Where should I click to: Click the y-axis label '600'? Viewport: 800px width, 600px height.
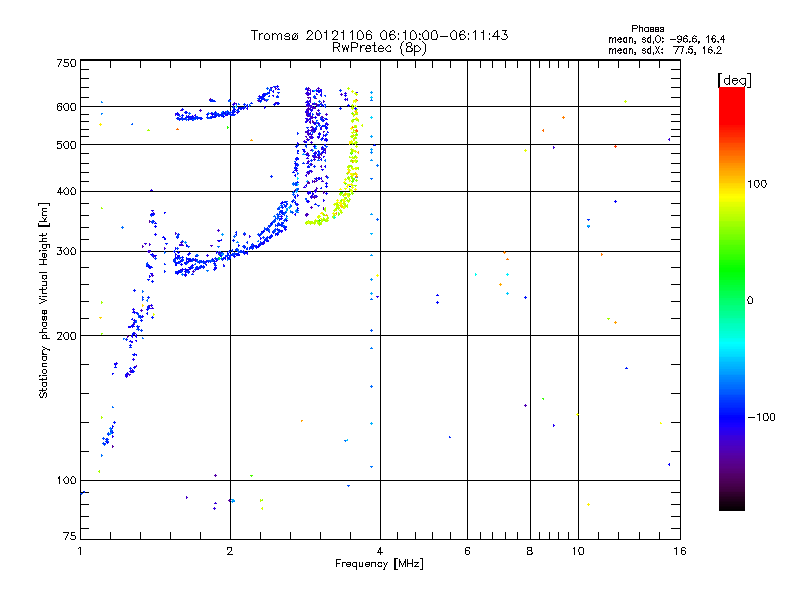pos(66,107)
